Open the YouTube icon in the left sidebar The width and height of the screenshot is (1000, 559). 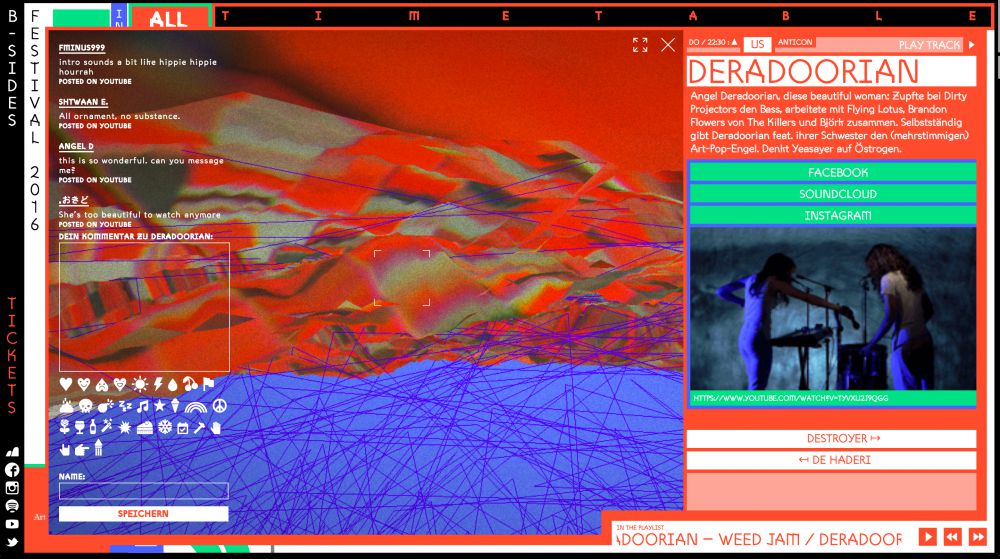tap(12, 524)
